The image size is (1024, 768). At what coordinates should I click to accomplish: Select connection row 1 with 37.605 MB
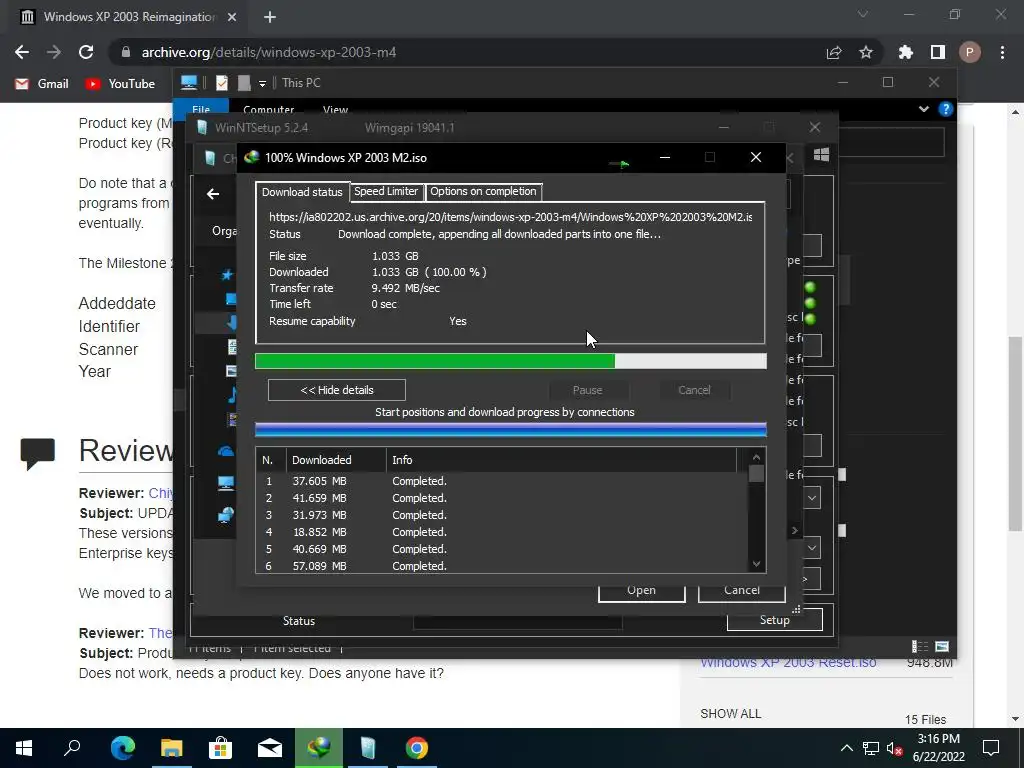[502, 481]
